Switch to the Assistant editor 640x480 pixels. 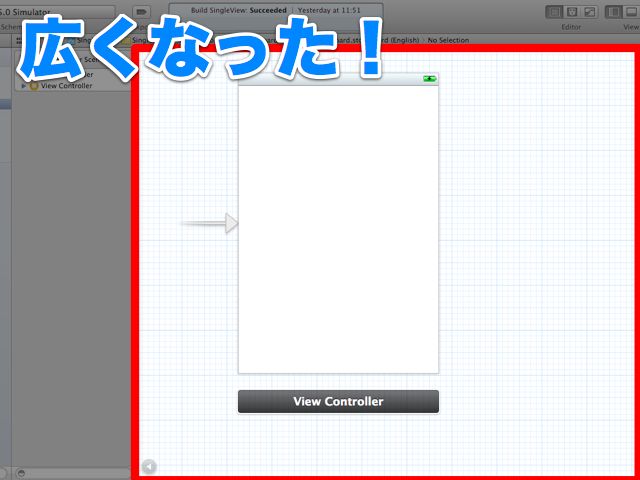point(572,12)
